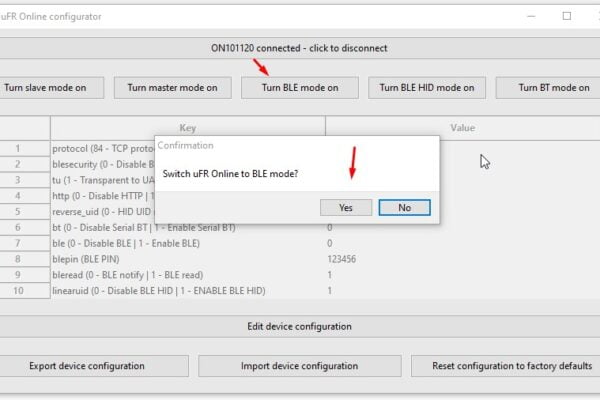Click Turn BT mode on button

(548, 88)
